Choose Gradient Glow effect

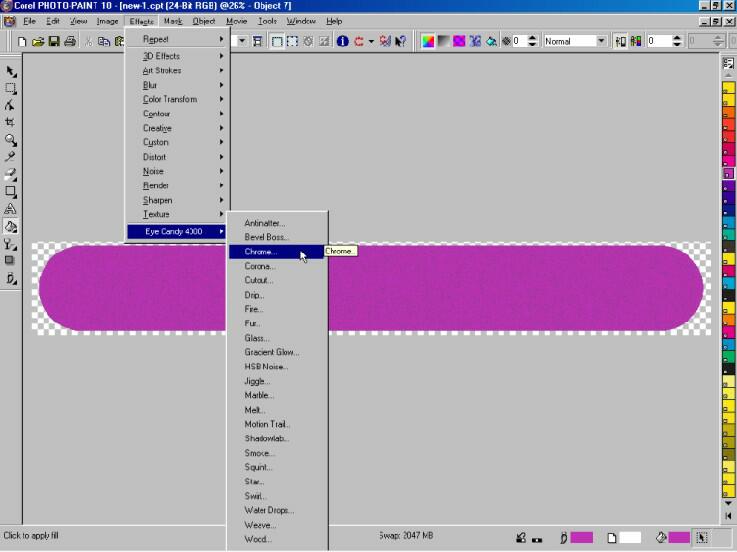click(x=277, y=352)
